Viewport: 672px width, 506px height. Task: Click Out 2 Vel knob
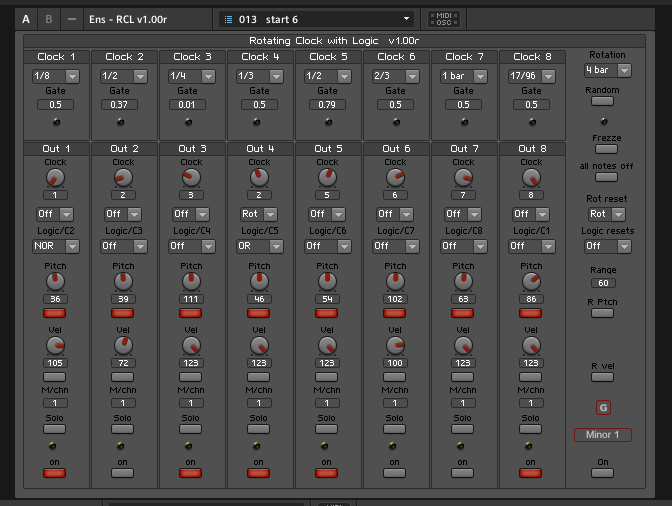click(x=123, y=346)
